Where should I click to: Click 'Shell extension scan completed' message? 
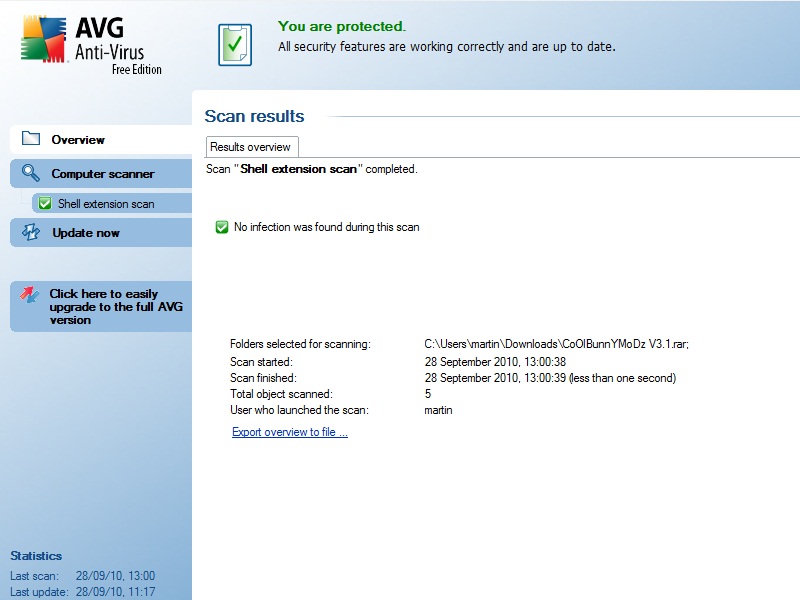(312, 169)
